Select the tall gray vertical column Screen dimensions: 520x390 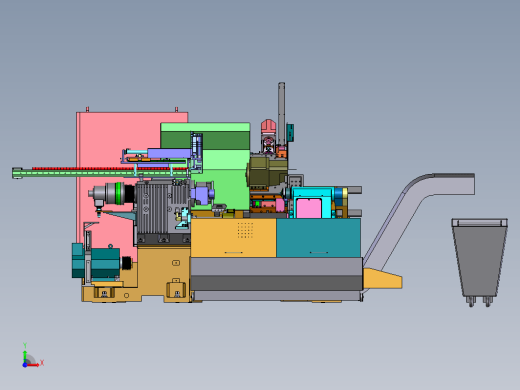point(282,113)
